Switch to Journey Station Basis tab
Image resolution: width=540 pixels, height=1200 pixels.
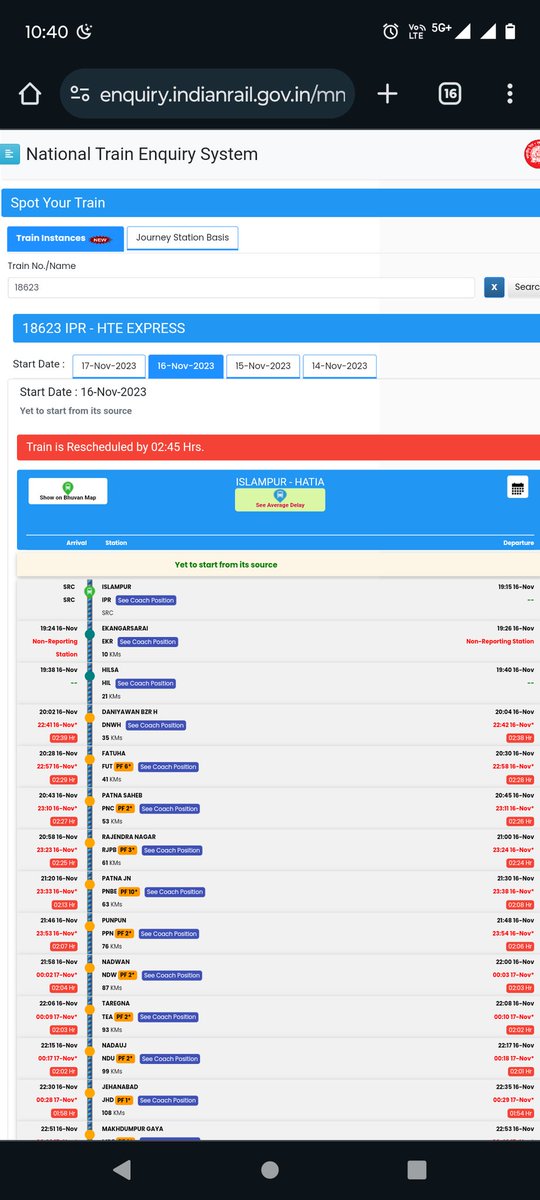183,238
